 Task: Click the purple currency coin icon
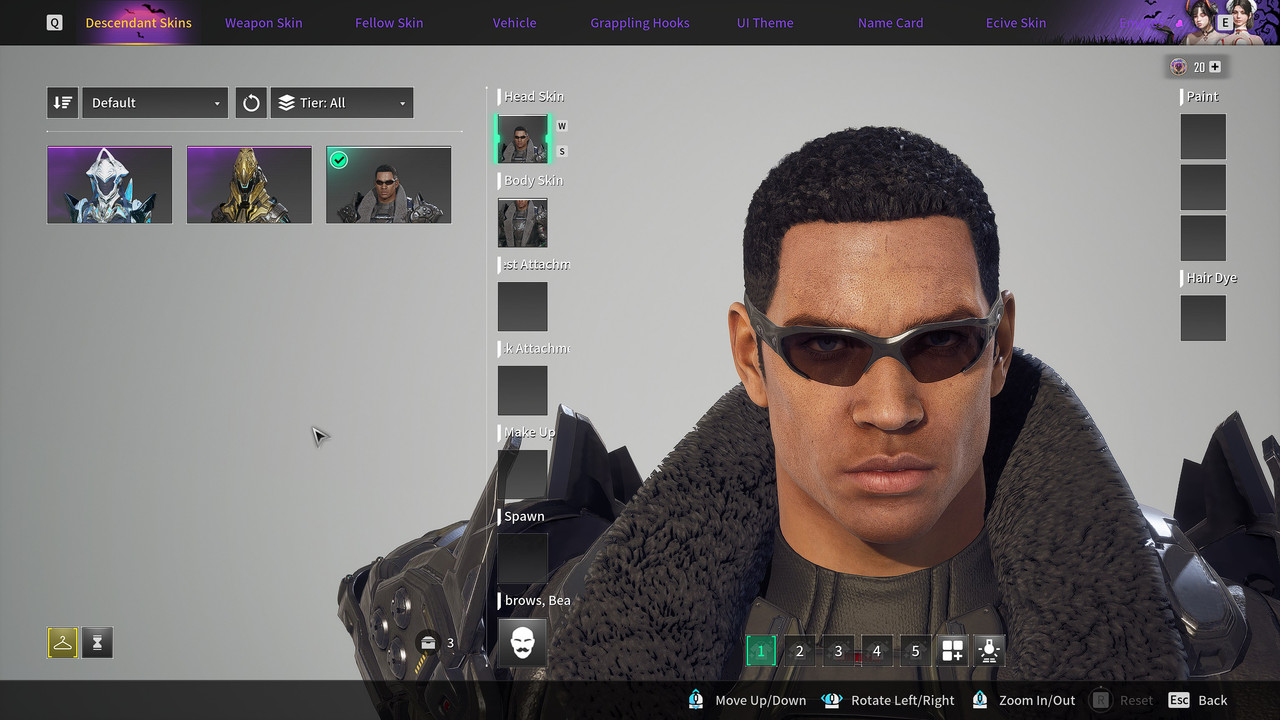click(1179, 67)
